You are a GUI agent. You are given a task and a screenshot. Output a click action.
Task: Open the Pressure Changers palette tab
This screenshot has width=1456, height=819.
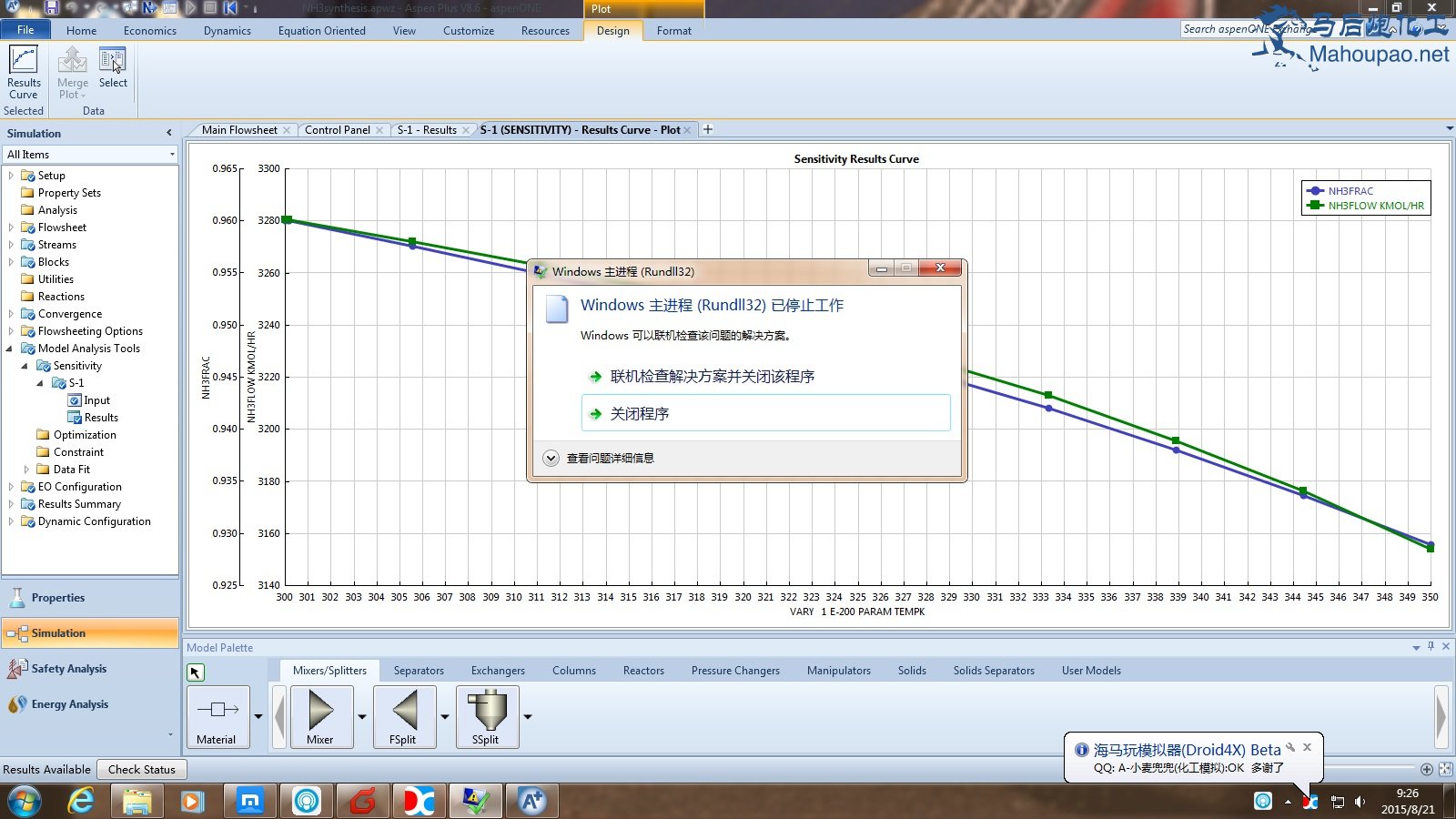click(x=735, y=671)
